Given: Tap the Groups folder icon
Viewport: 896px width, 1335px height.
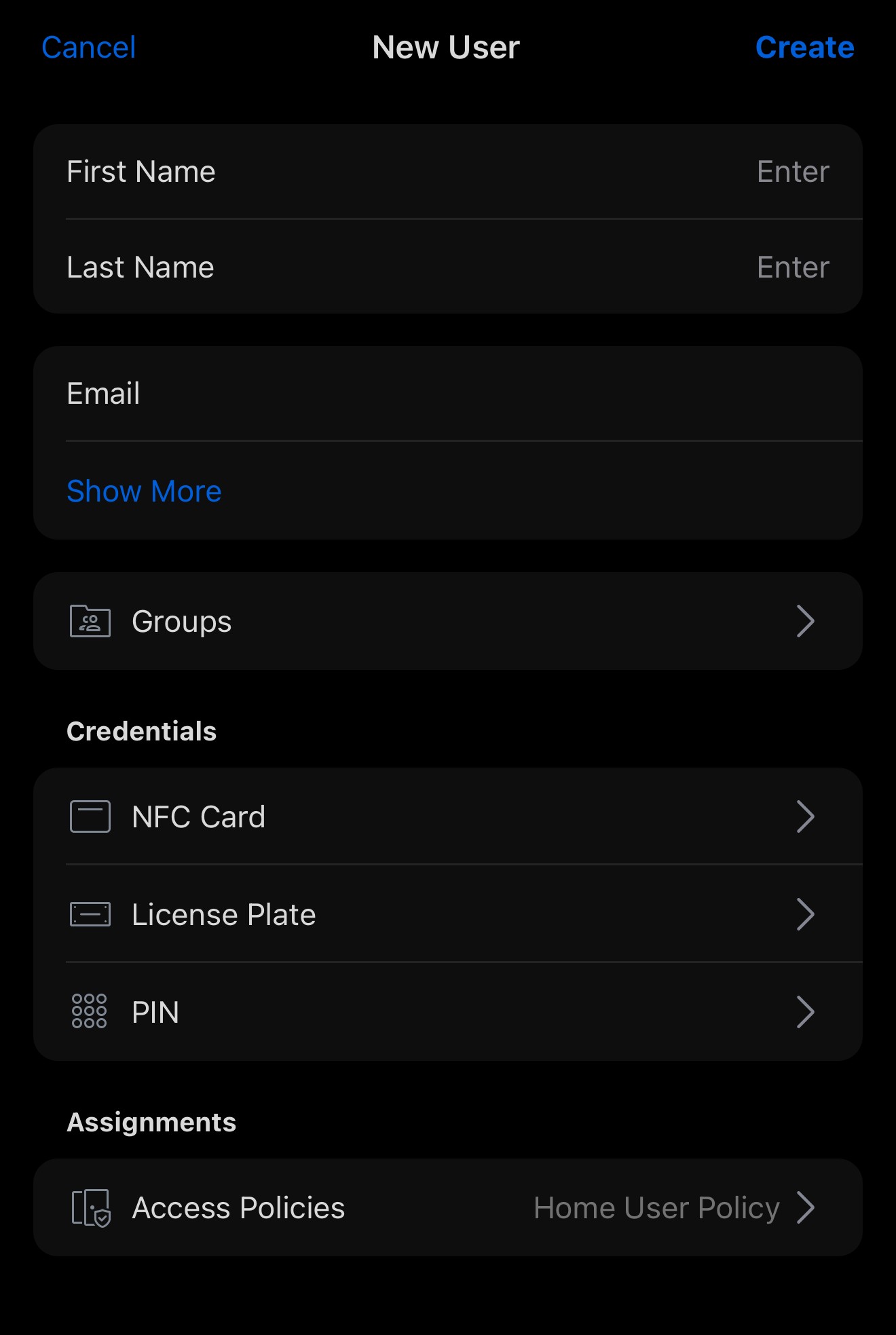Looking at the screenshot, I should click(90, 621).
